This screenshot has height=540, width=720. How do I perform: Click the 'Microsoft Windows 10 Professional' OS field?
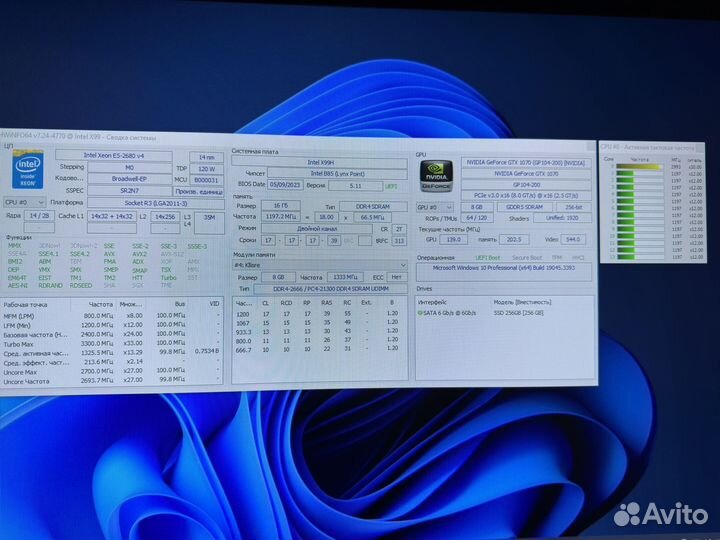point(504,272)
